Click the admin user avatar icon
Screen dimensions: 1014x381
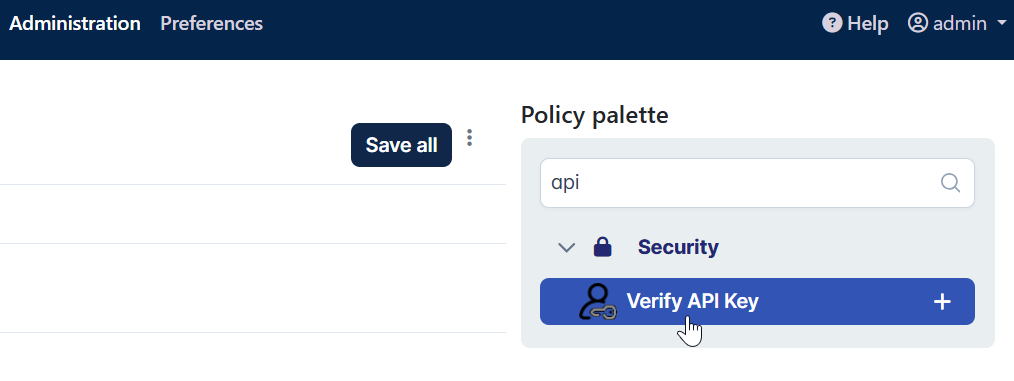click(918, 23)
